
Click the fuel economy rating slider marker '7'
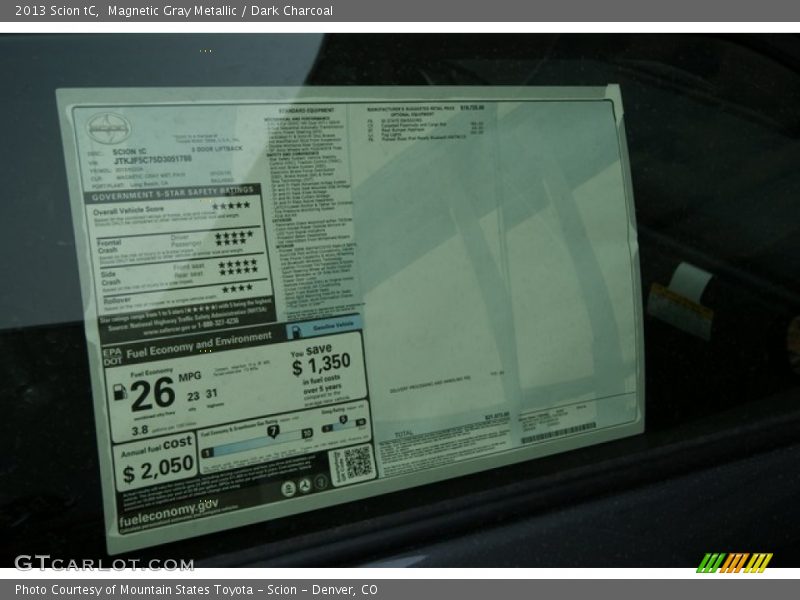pos(273,432)
